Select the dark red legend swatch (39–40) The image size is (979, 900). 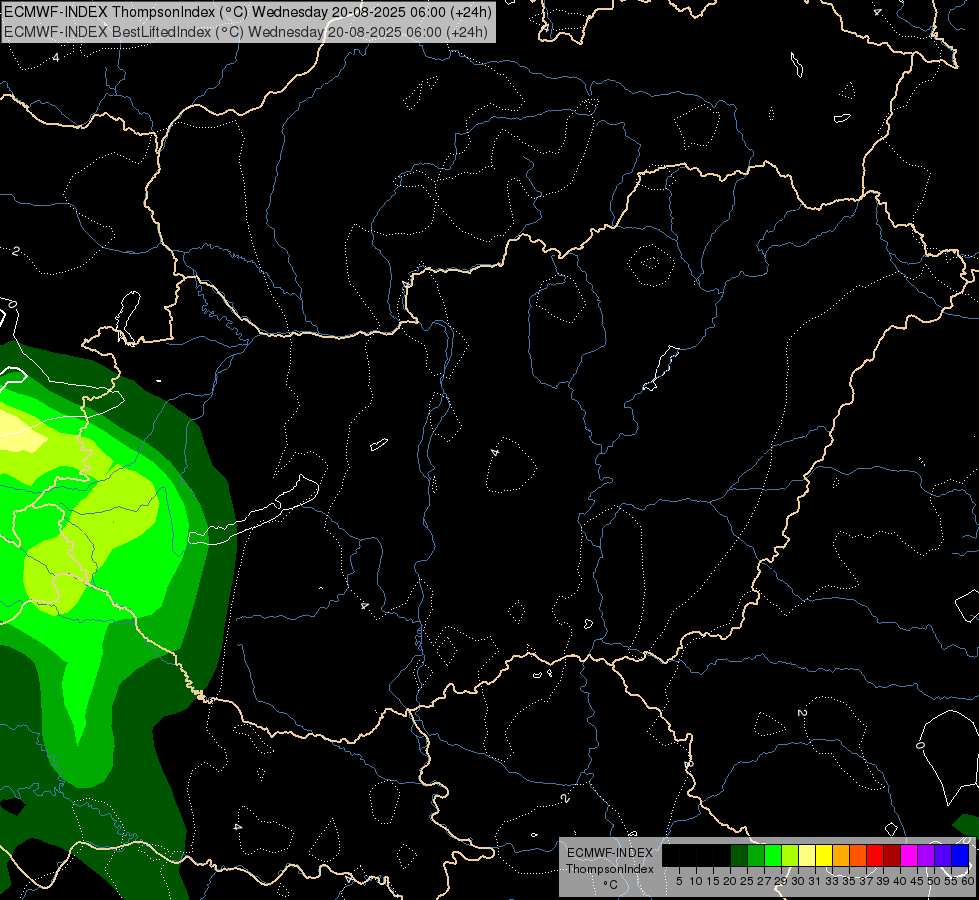(x=892, y=855)
